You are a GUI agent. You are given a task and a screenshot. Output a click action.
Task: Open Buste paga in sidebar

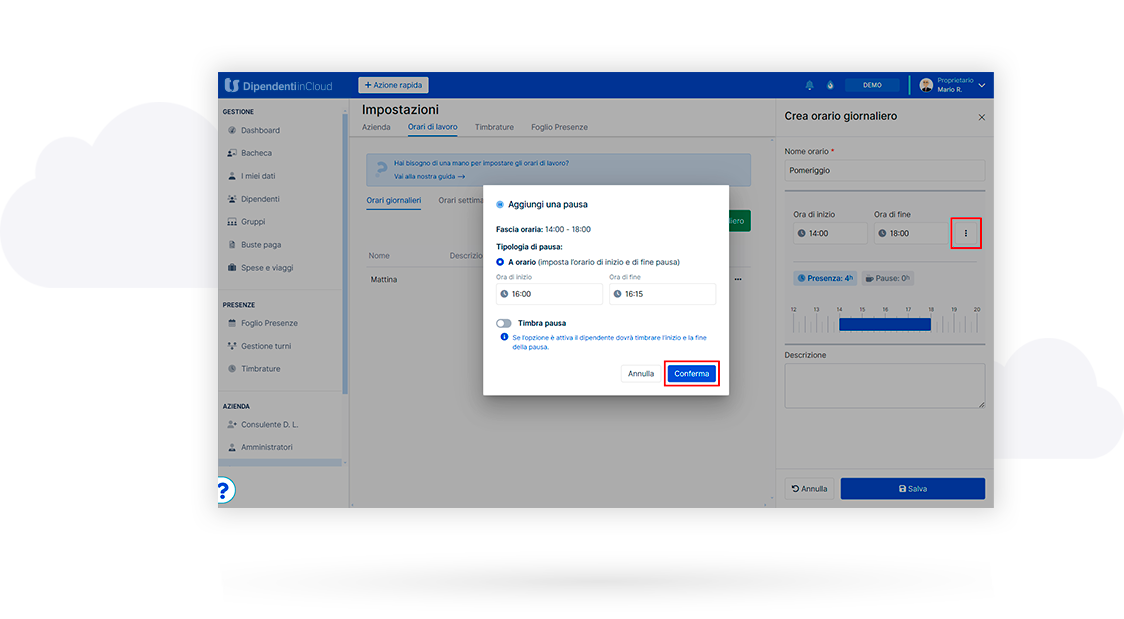[260, 245]
